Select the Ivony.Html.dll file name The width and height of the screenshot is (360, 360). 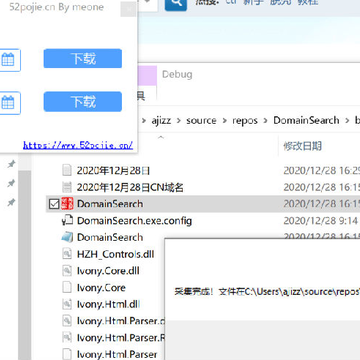[108, 304]
